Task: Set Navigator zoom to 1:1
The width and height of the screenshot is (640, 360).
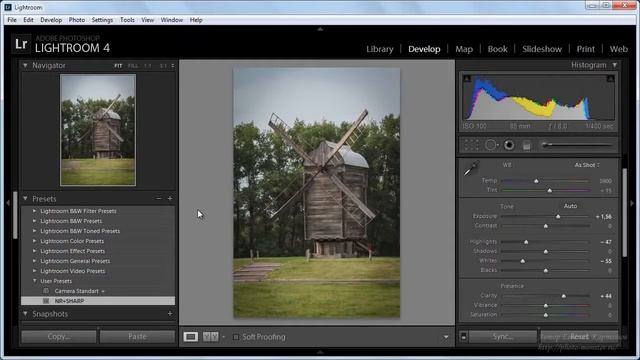Action: pos(148,66)
